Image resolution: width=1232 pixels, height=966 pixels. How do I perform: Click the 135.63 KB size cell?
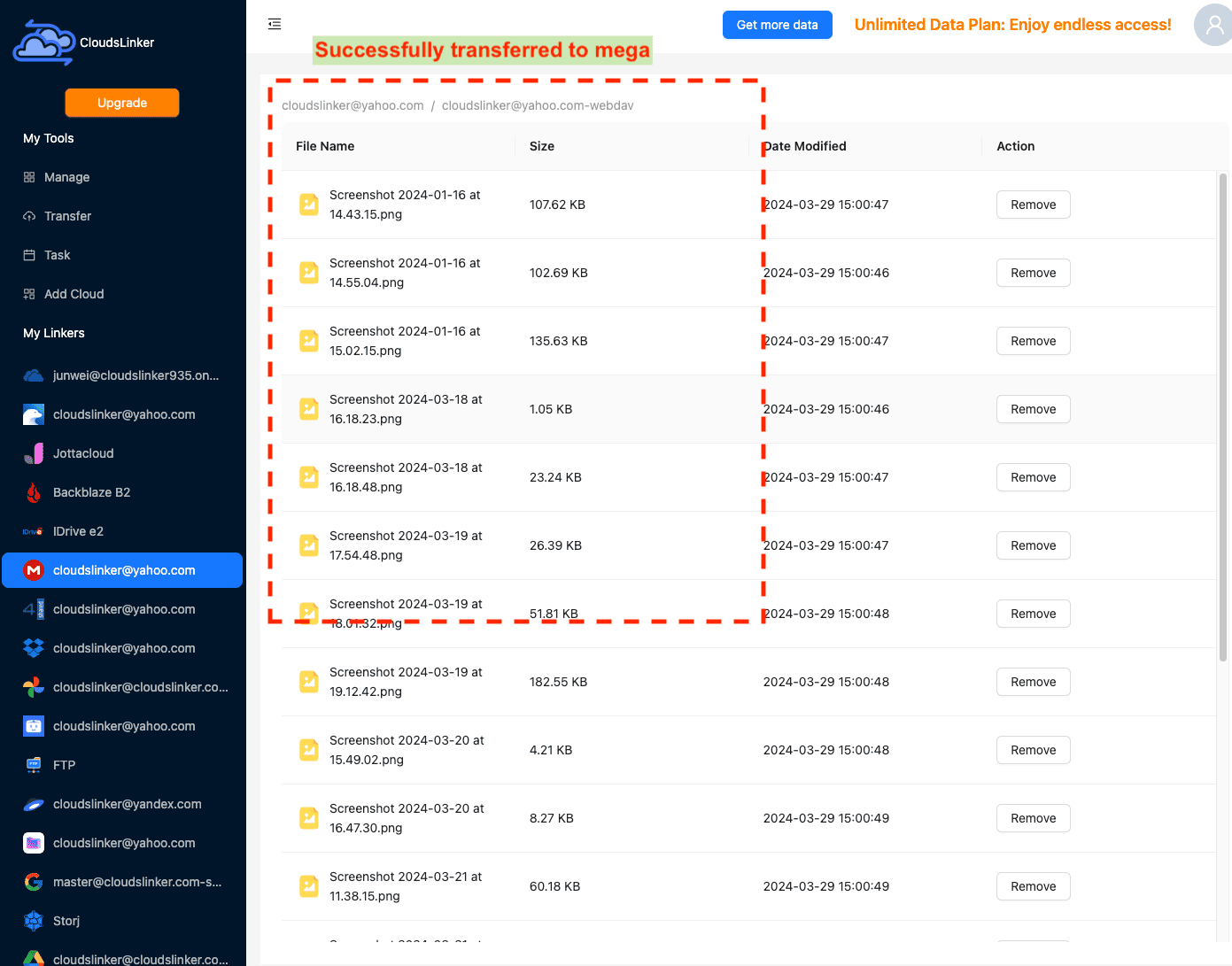[x=559, y=341]
